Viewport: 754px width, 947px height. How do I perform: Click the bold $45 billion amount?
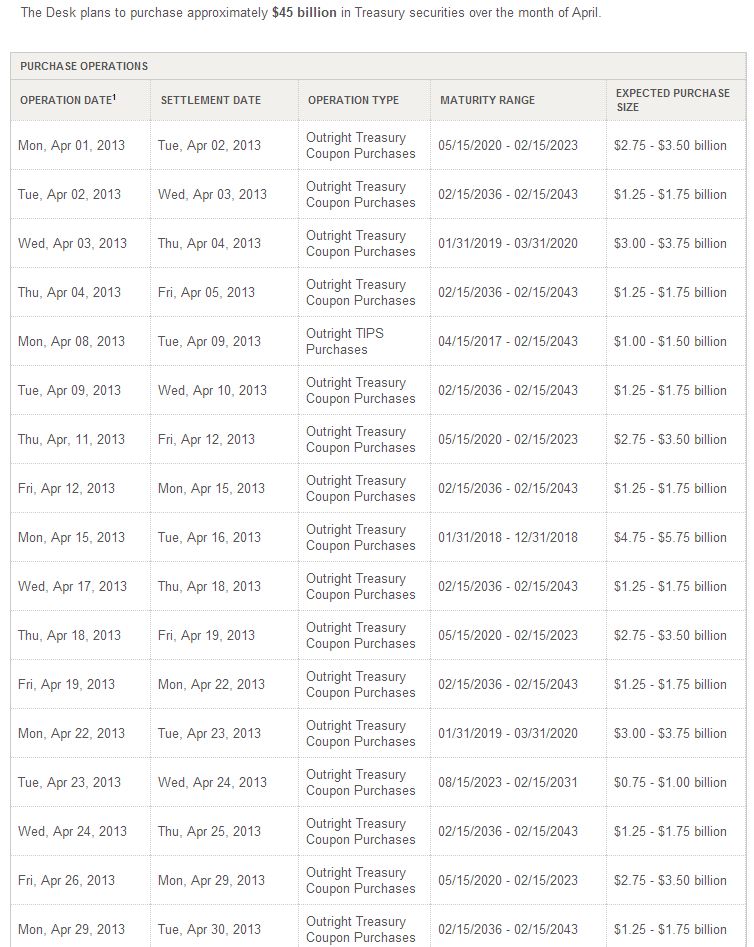(304, 13)
